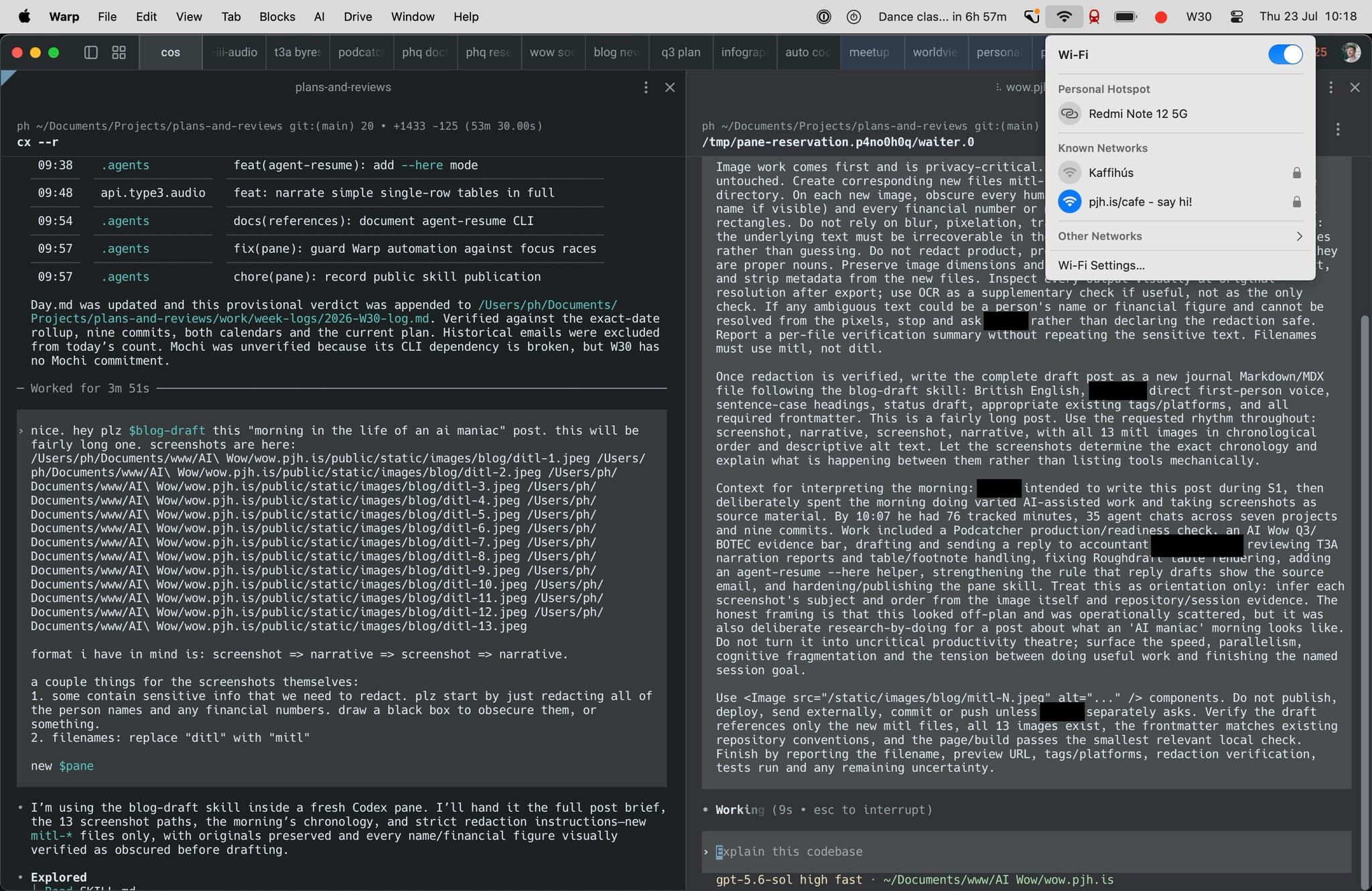Viewport: 1372px width, 891px height.
Task: Click the battery status icon
Action: [x=1125, y=17]
